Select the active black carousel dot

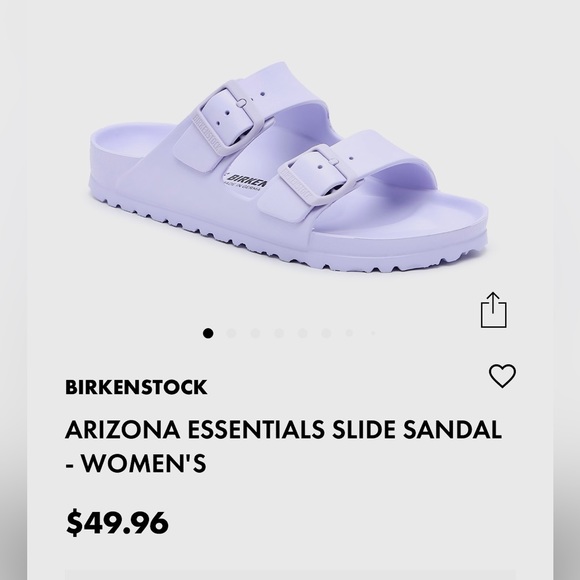pyautogui.click(x=208, y=333)
